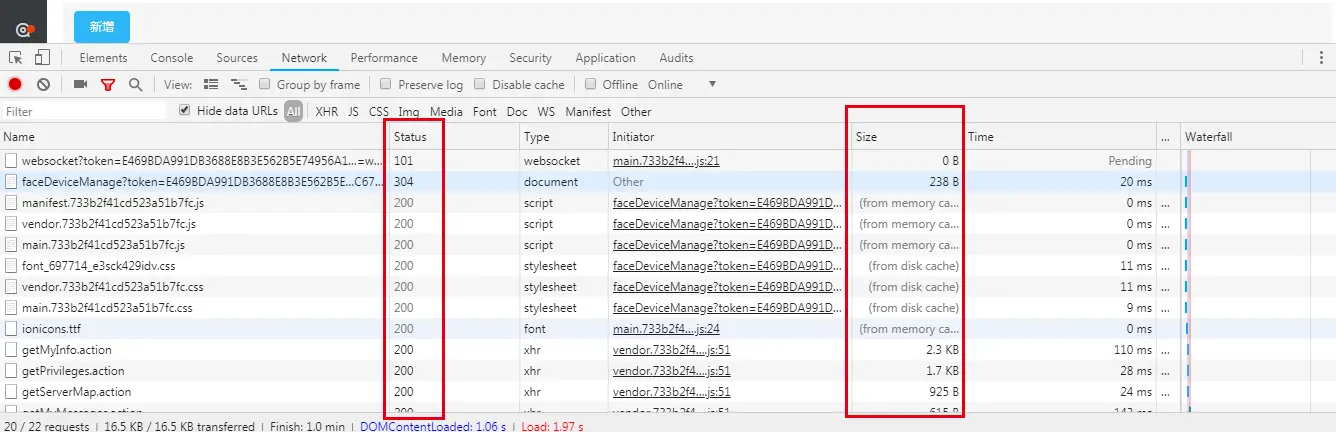1336x432 pixels.
Task: Open Audits tab
Action: [677, 58]
